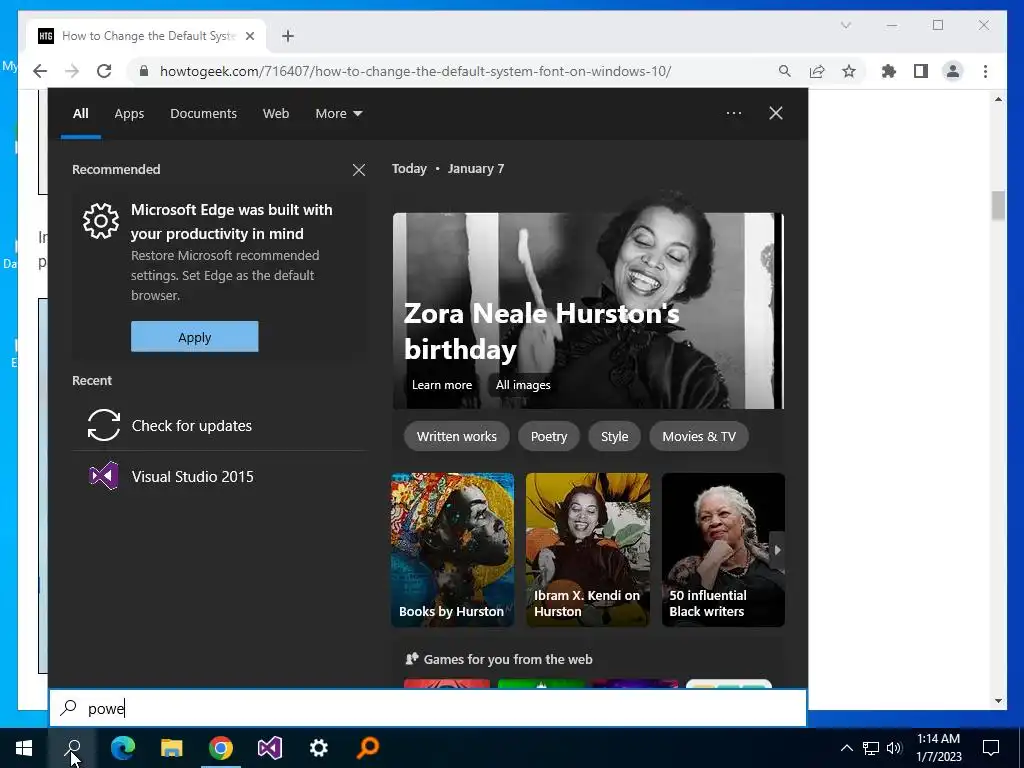This screenshot has width=1024, height=768.
Task: Toggle Chrome side panel
Action: click(x=921, y=71)
